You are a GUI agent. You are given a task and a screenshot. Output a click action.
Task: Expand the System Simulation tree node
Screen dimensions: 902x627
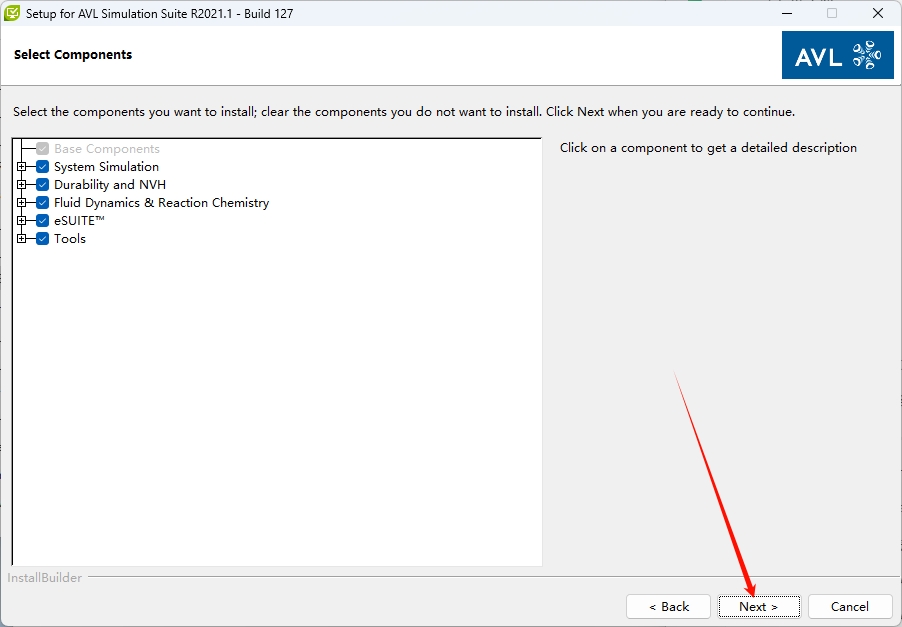tap(22, 167)
